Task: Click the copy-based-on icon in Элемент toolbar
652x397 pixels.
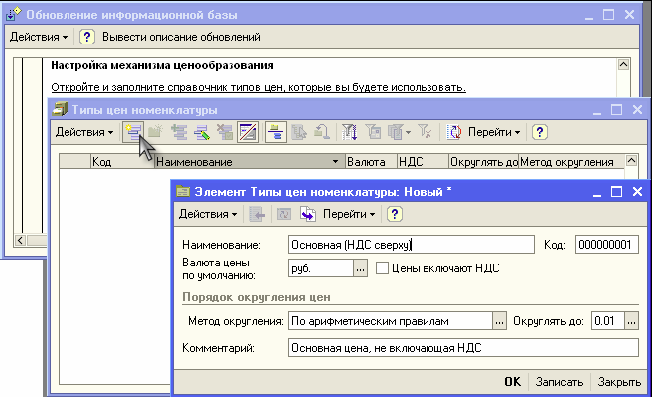Action: [x=308, y=214]
